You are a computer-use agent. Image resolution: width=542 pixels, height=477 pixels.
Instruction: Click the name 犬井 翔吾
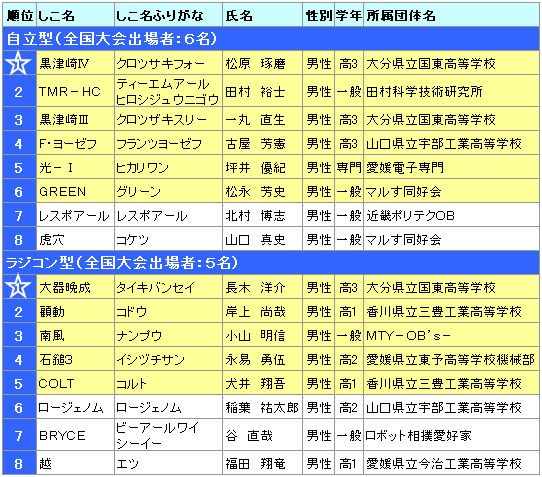pyautogui.click(x=255, y=384)
